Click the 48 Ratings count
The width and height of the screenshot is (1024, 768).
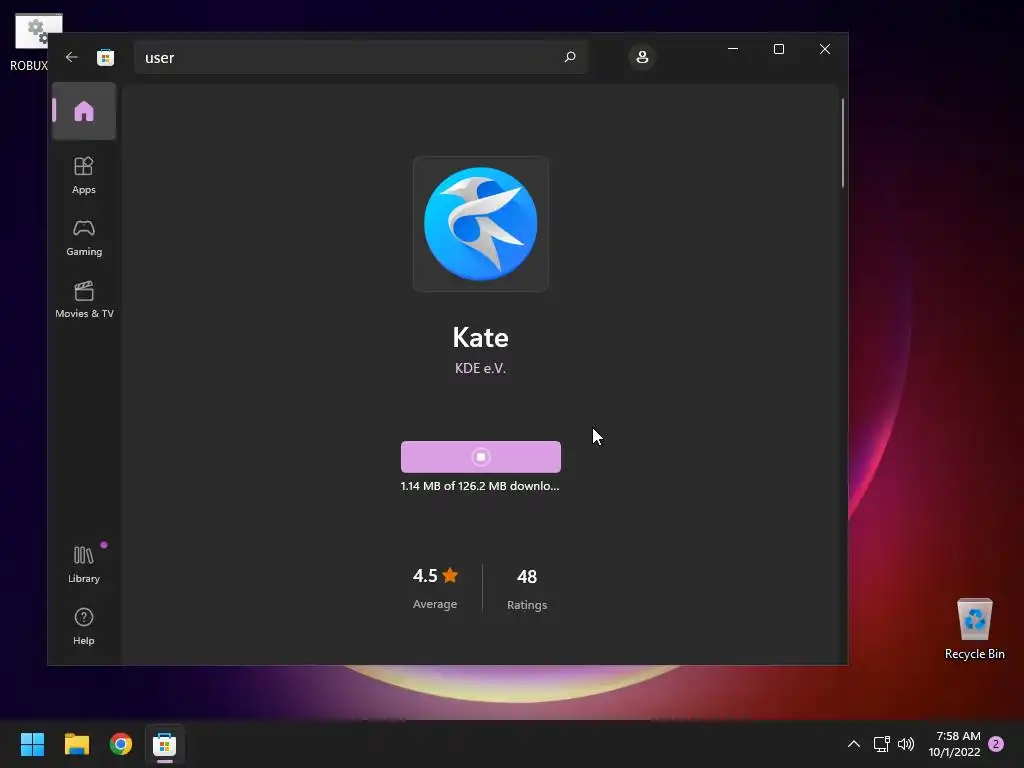(527, 588)
